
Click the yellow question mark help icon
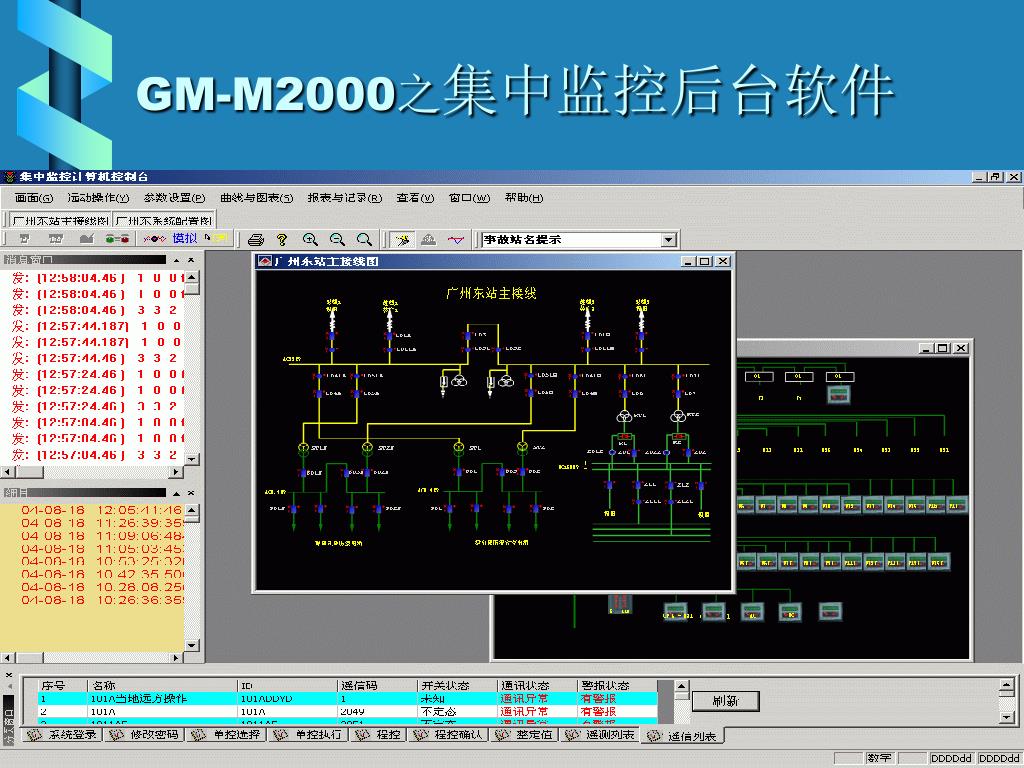tap(281, 240)
